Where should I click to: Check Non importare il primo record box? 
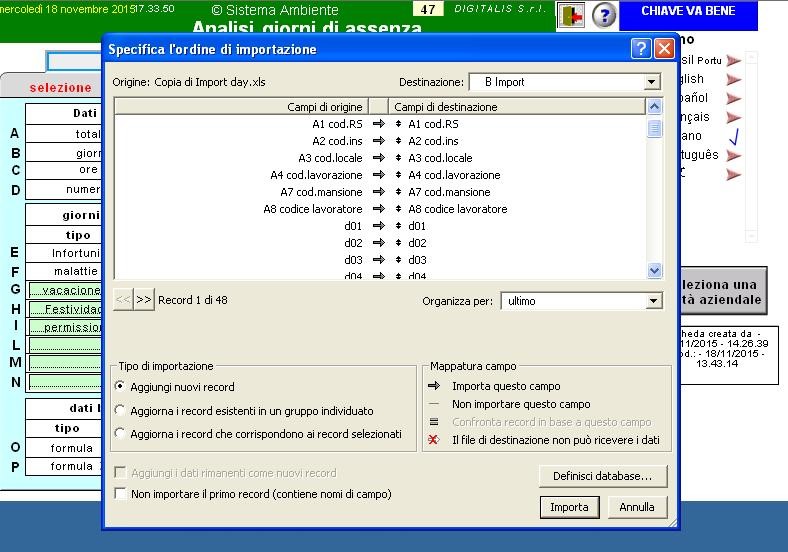click(x=120, y=493)
